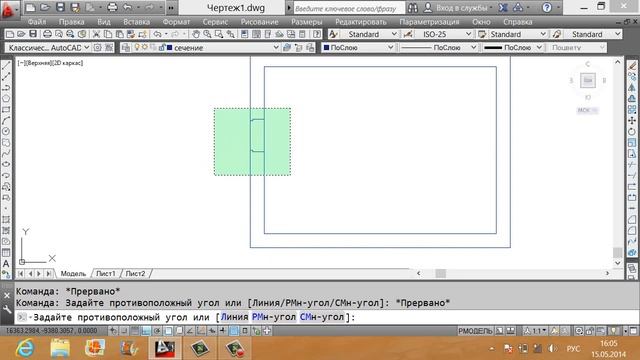Open the Файл menu

pos(37,22)
